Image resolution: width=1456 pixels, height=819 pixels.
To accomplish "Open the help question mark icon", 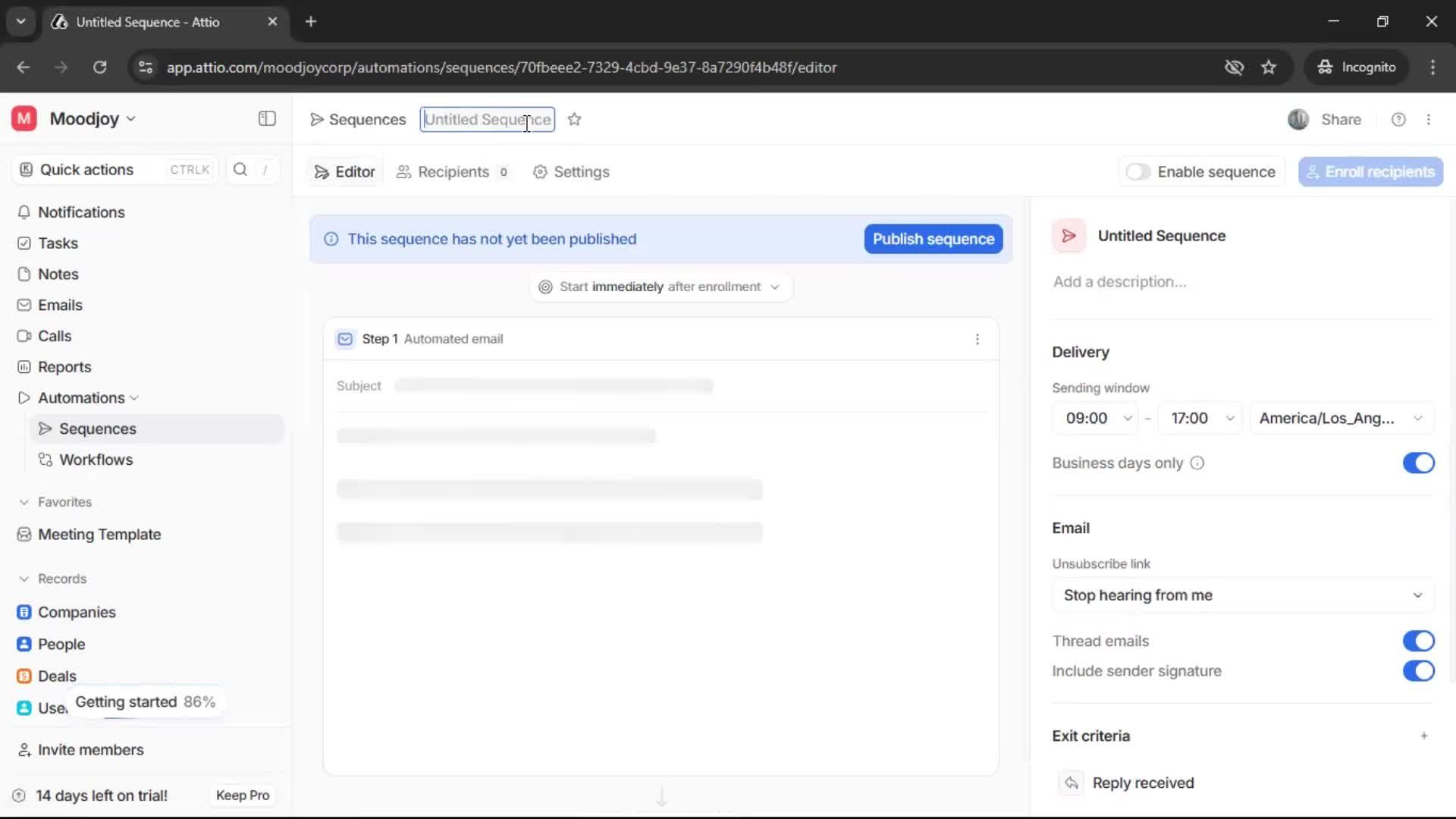I will 1398,120.
